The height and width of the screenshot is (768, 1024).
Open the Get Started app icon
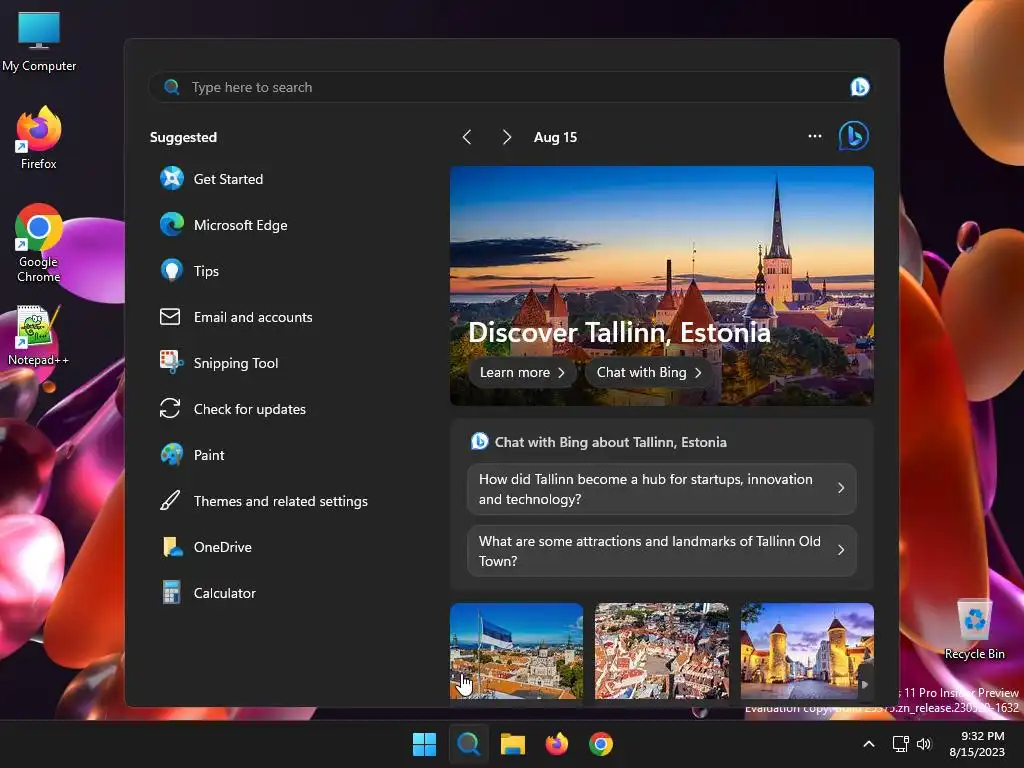172,178
